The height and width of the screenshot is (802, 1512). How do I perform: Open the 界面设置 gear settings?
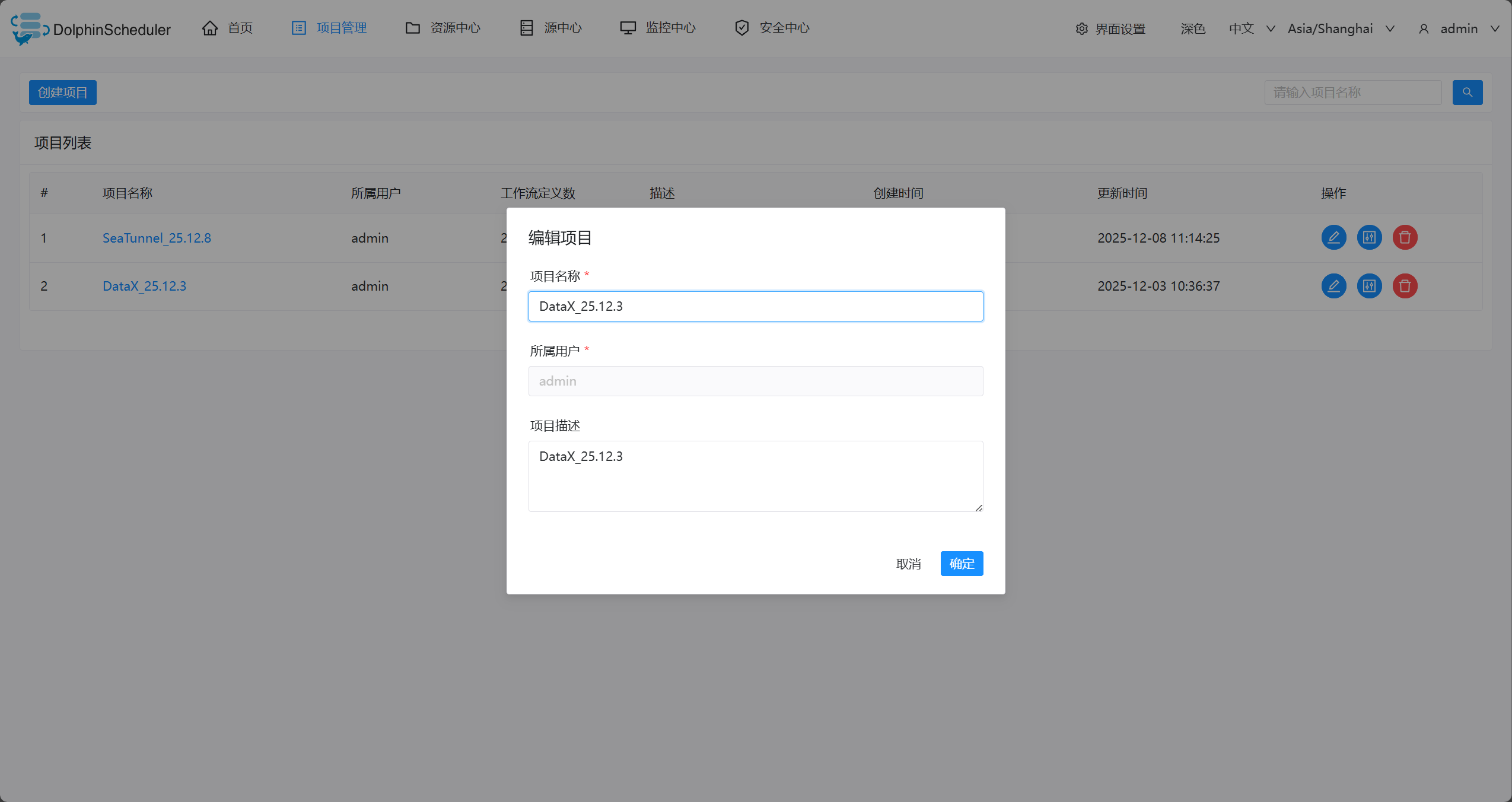[1110, 28]
